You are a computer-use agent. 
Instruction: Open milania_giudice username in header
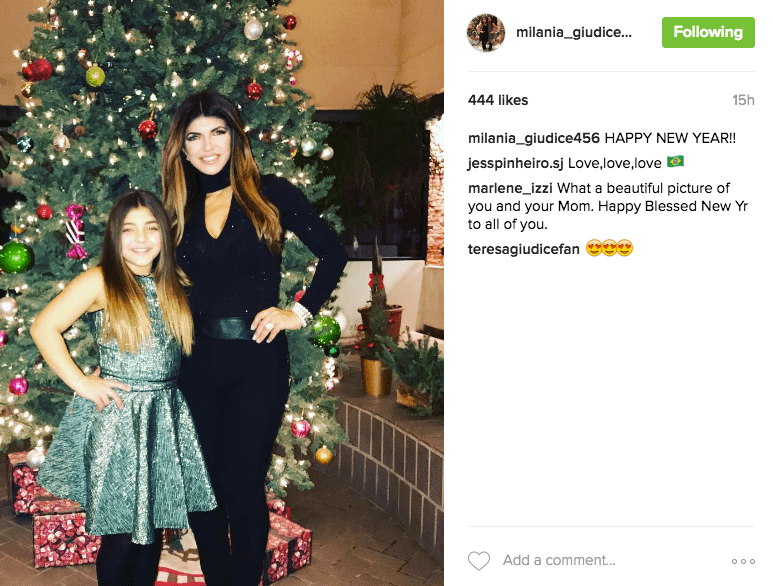(573, 33)
